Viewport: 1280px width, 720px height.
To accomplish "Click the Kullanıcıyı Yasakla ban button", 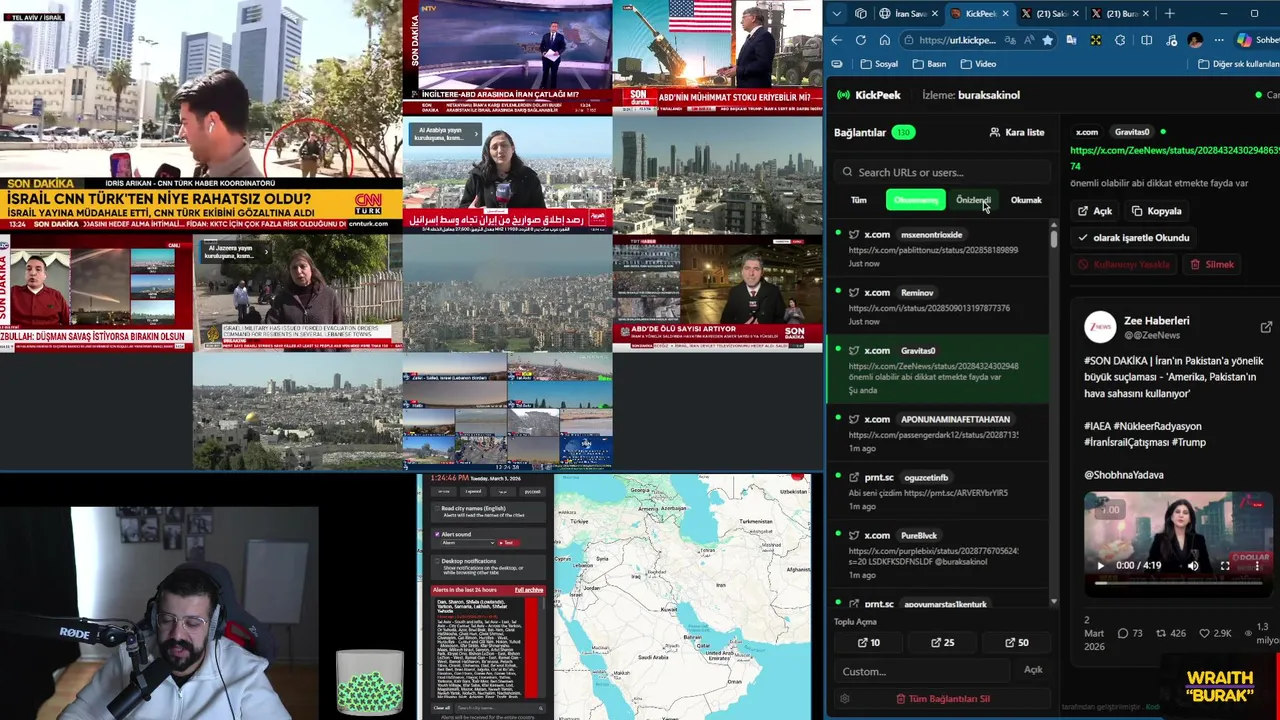I will pyautogui.click(x=1123, y=264).
